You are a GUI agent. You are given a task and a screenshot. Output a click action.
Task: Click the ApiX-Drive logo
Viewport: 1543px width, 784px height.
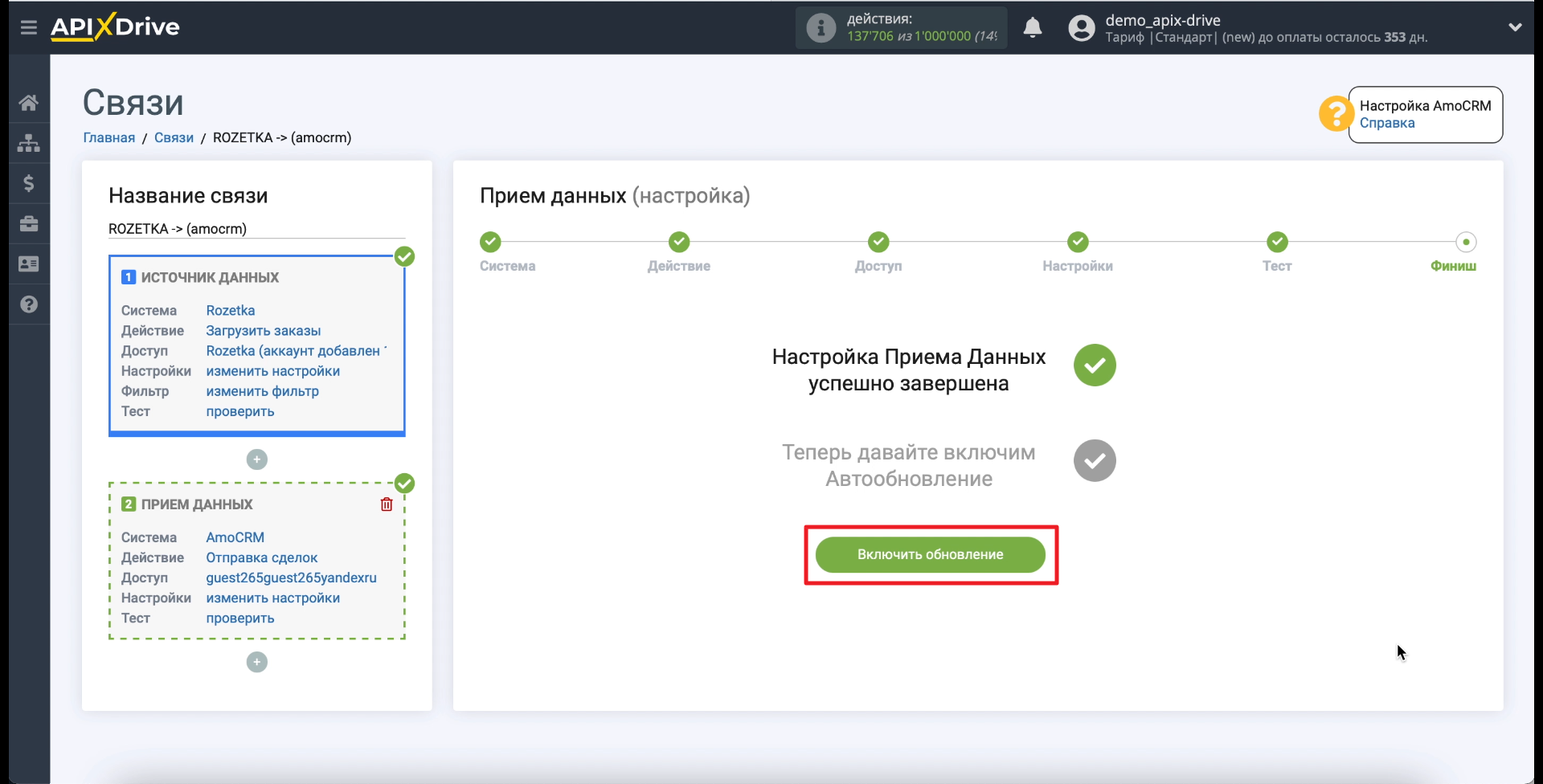pos(115,27)
